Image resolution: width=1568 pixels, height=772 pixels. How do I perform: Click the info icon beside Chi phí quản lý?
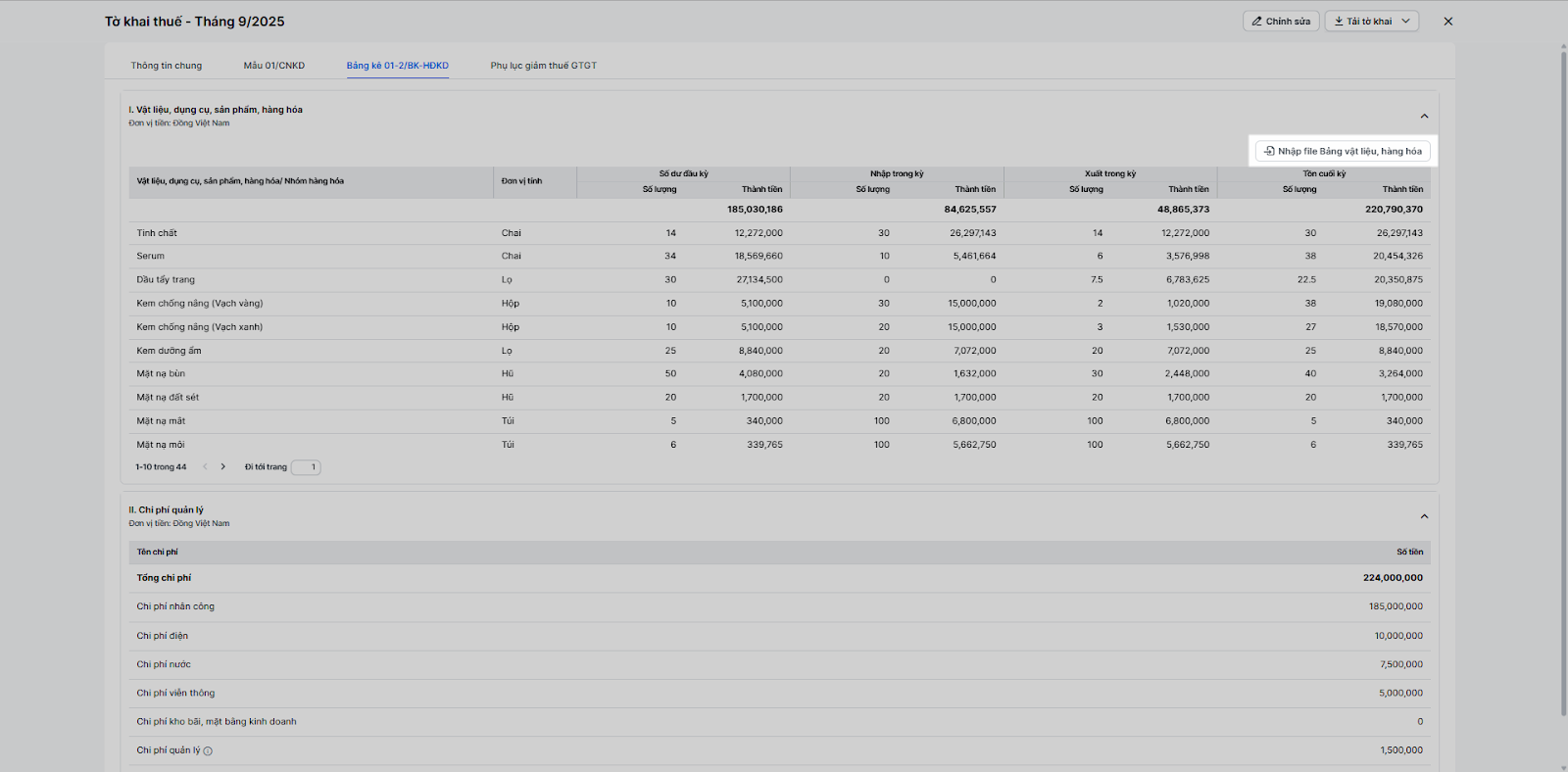click(x=208, y=751)
